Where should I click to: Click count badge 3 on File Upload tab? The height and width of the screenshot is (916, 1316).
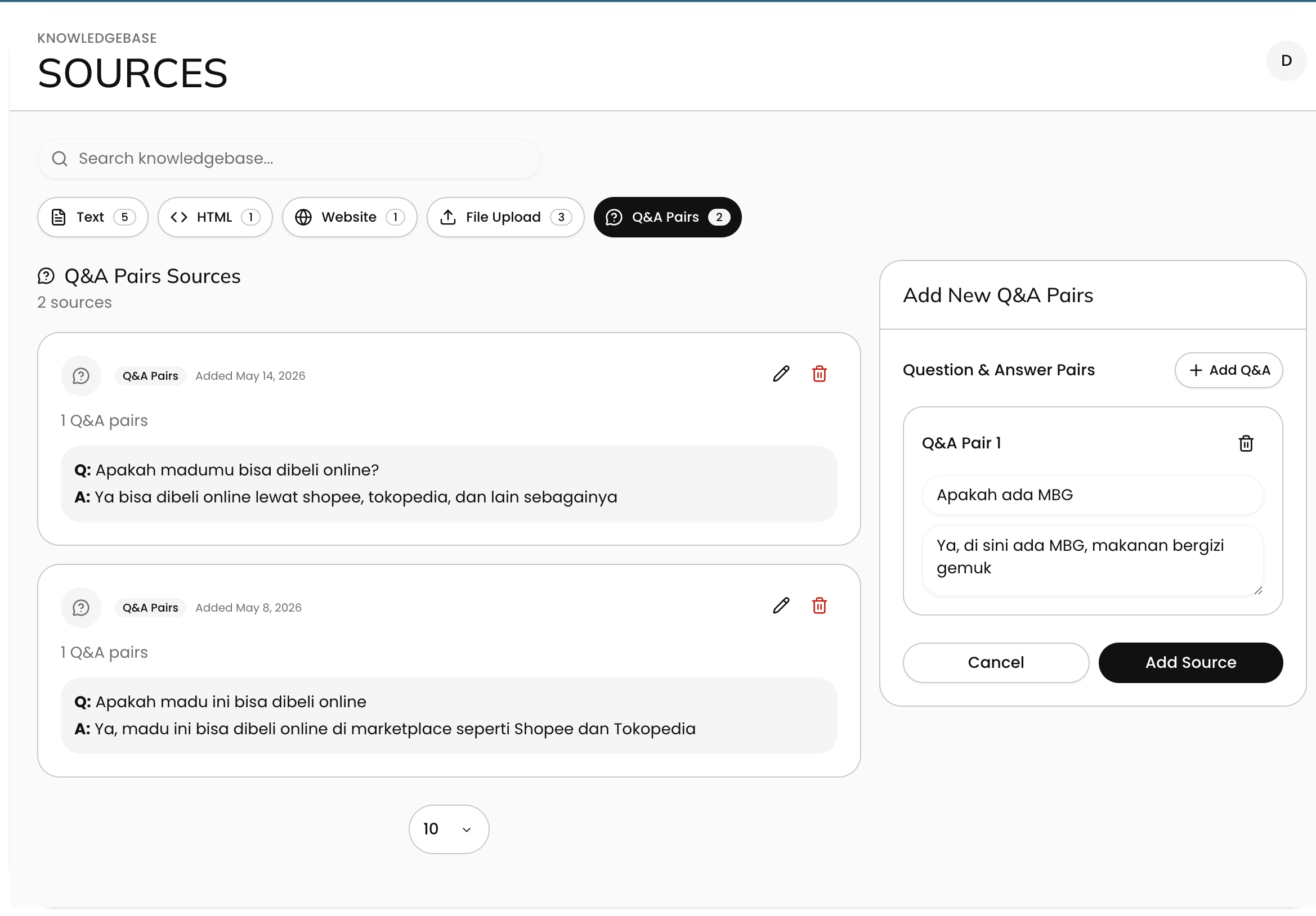tap(561, 217)
